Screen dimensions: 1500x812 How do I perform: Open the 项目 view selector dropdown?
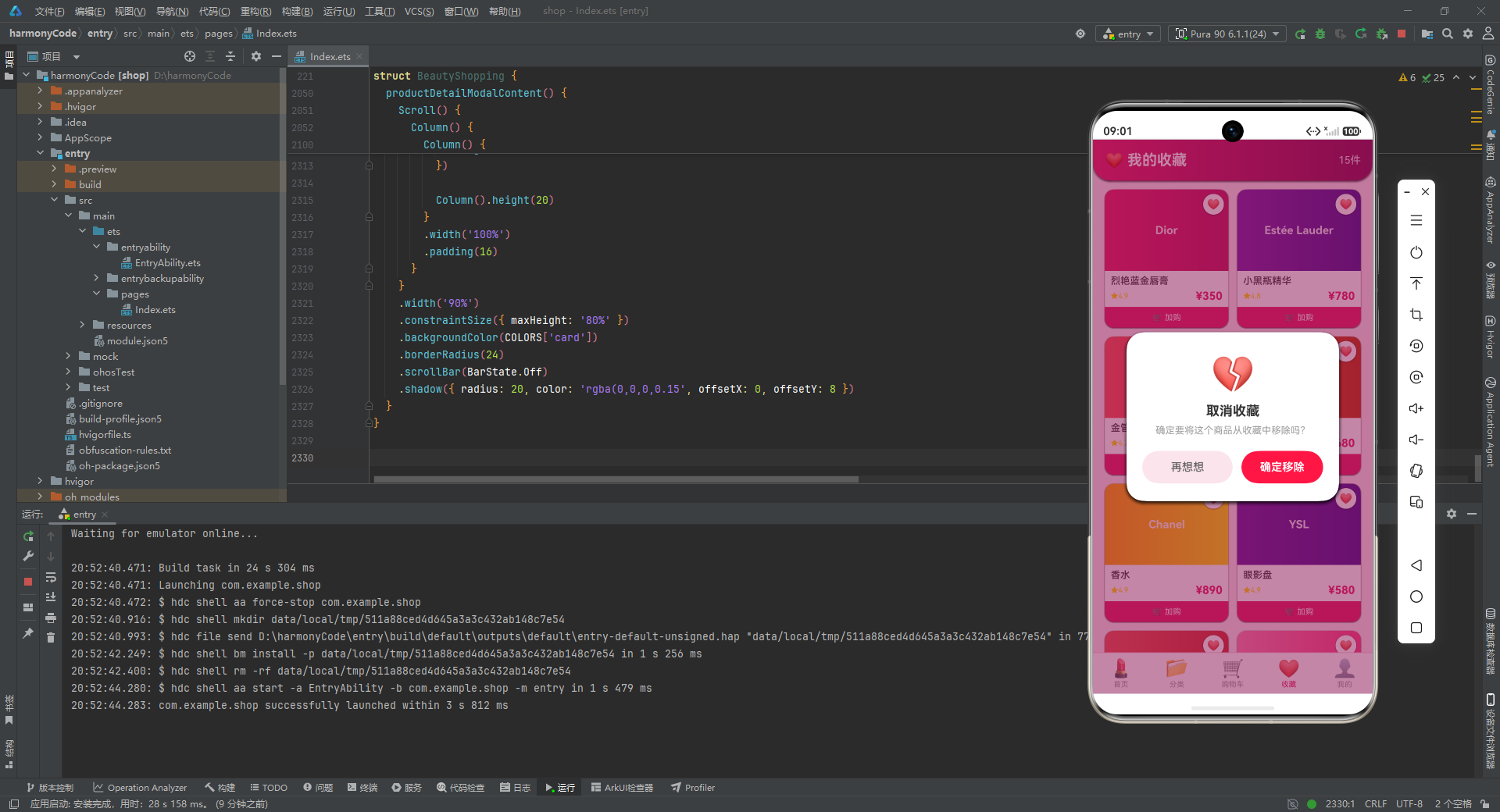(x=54, y=56)
